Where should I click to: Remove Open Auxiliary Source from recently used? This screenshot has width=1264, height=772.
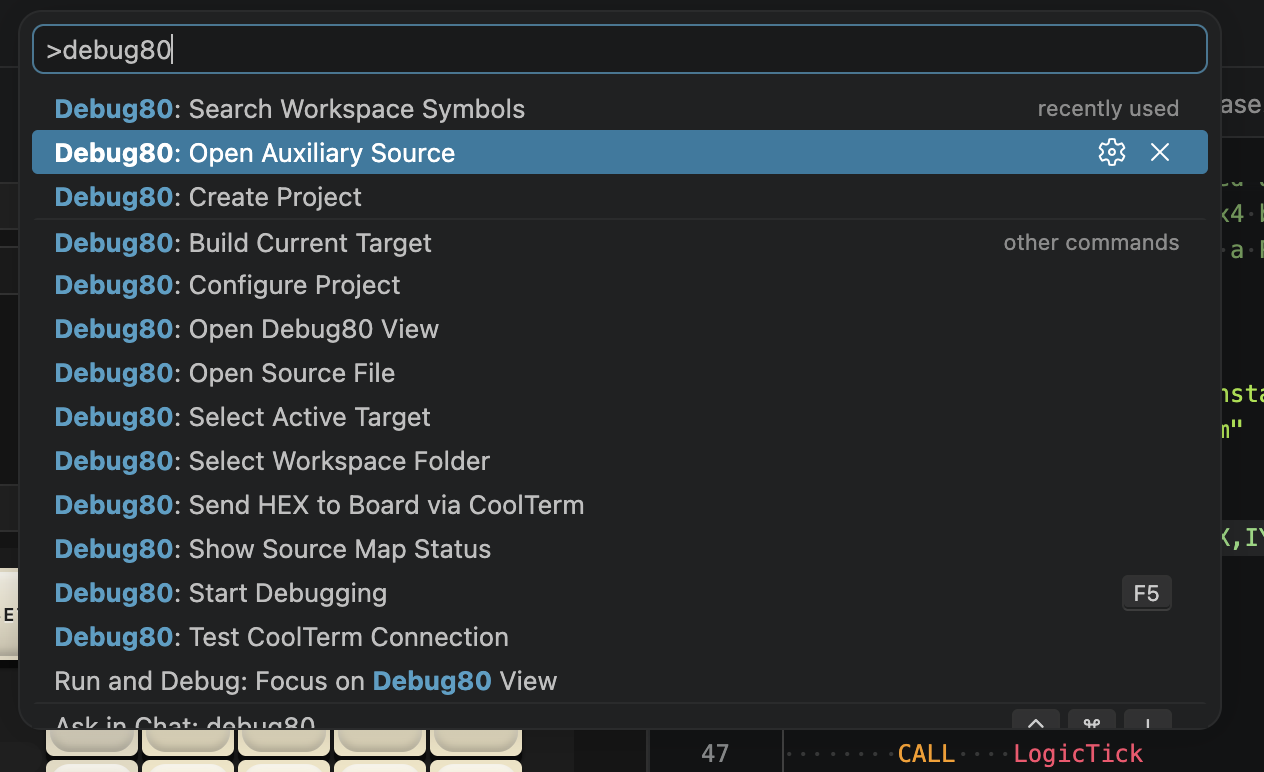coord(1159,152)
